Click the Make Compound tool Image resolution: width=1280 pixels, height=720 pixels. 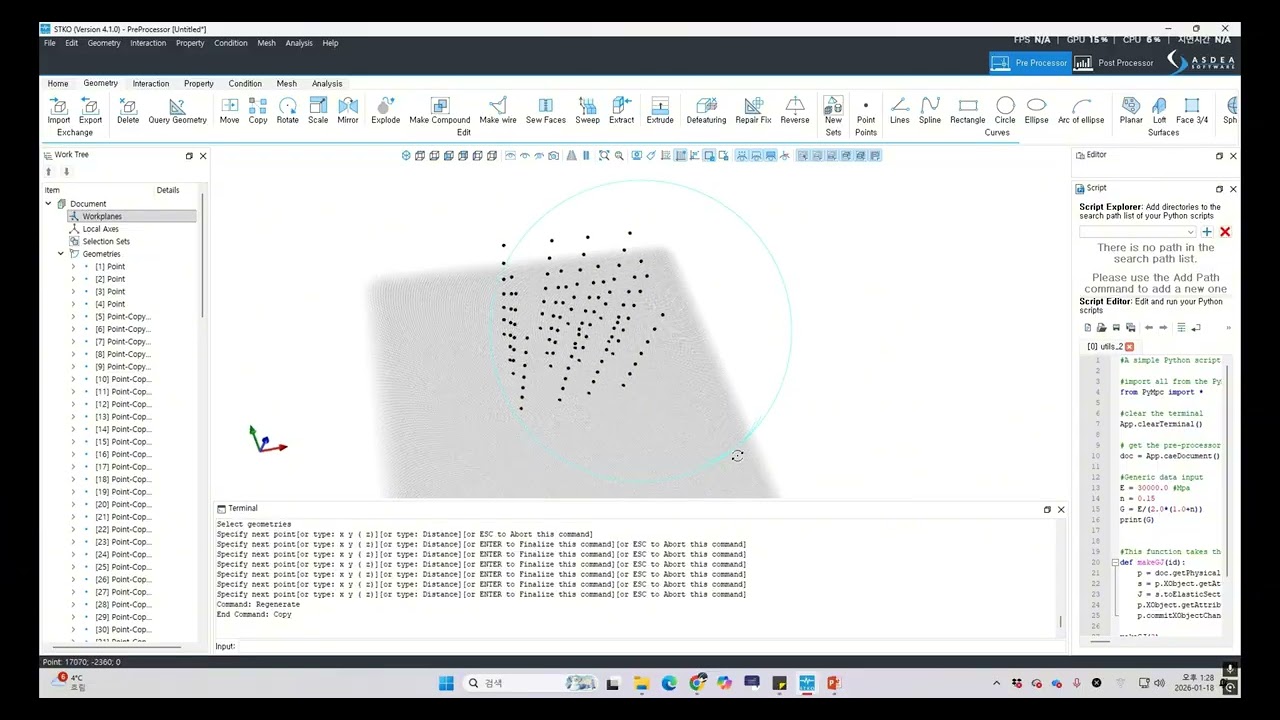pos(440,110)
